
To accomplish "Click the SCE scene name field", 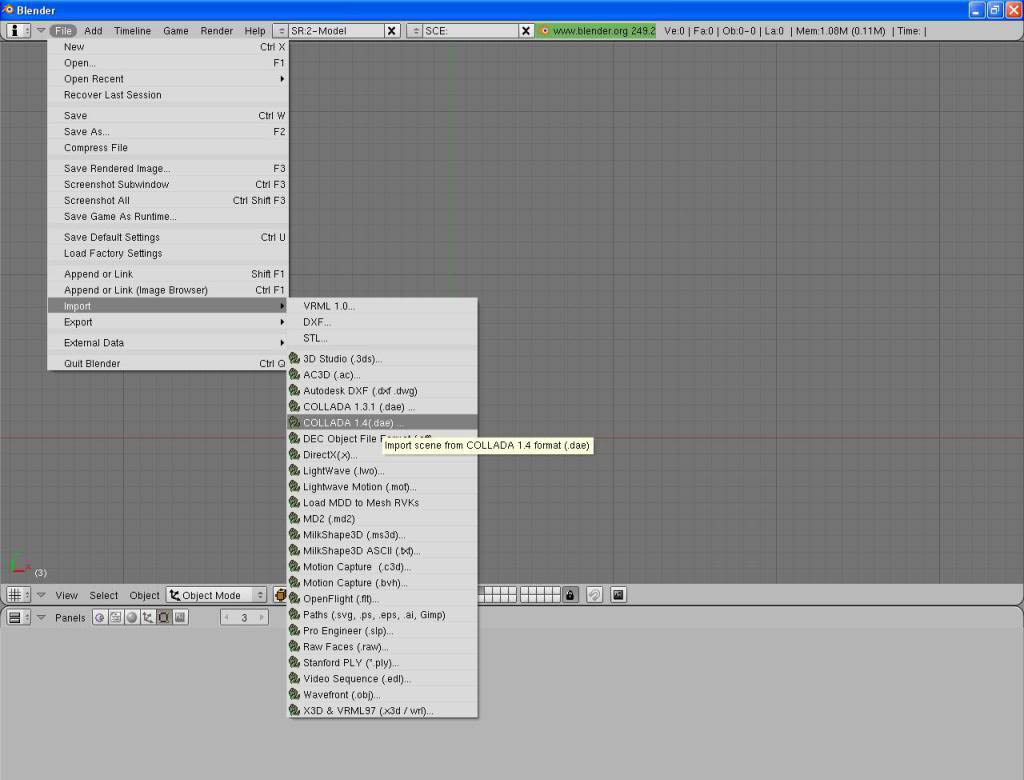I will pyautogui.click(x=470, y=31).
